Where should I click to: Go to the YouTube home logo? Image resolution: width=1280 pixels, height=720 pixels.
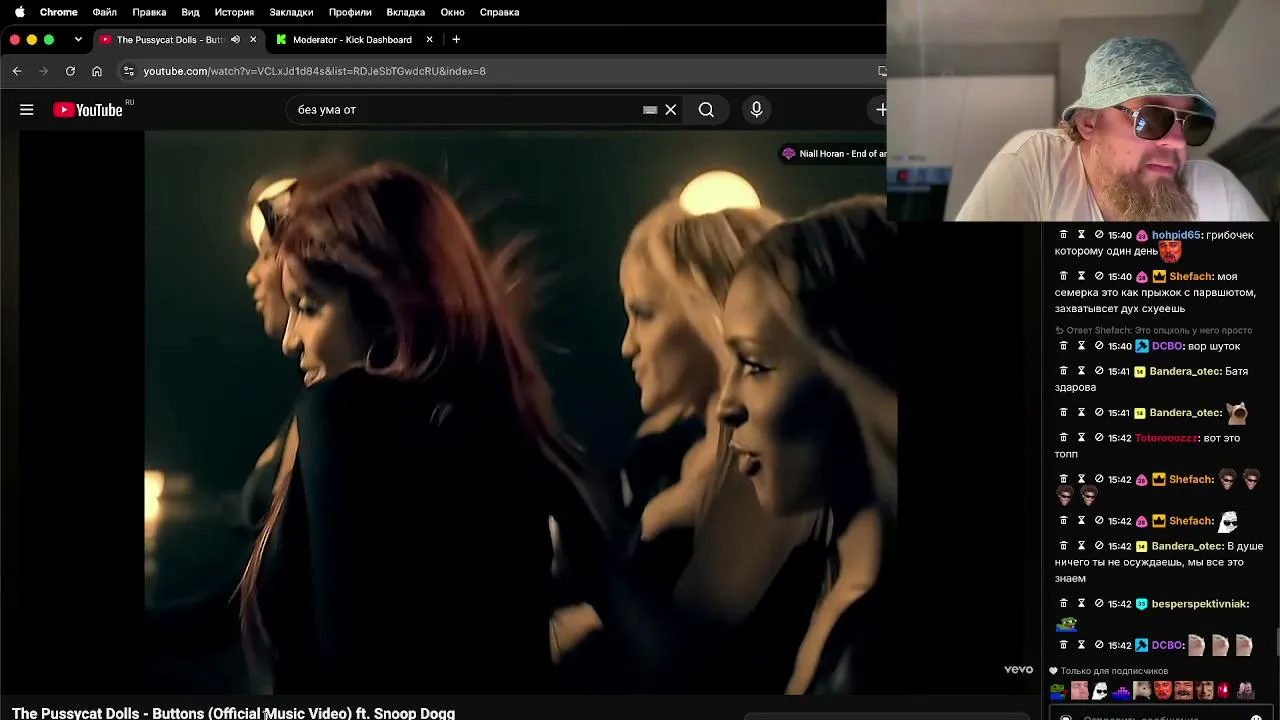point(88,110)
